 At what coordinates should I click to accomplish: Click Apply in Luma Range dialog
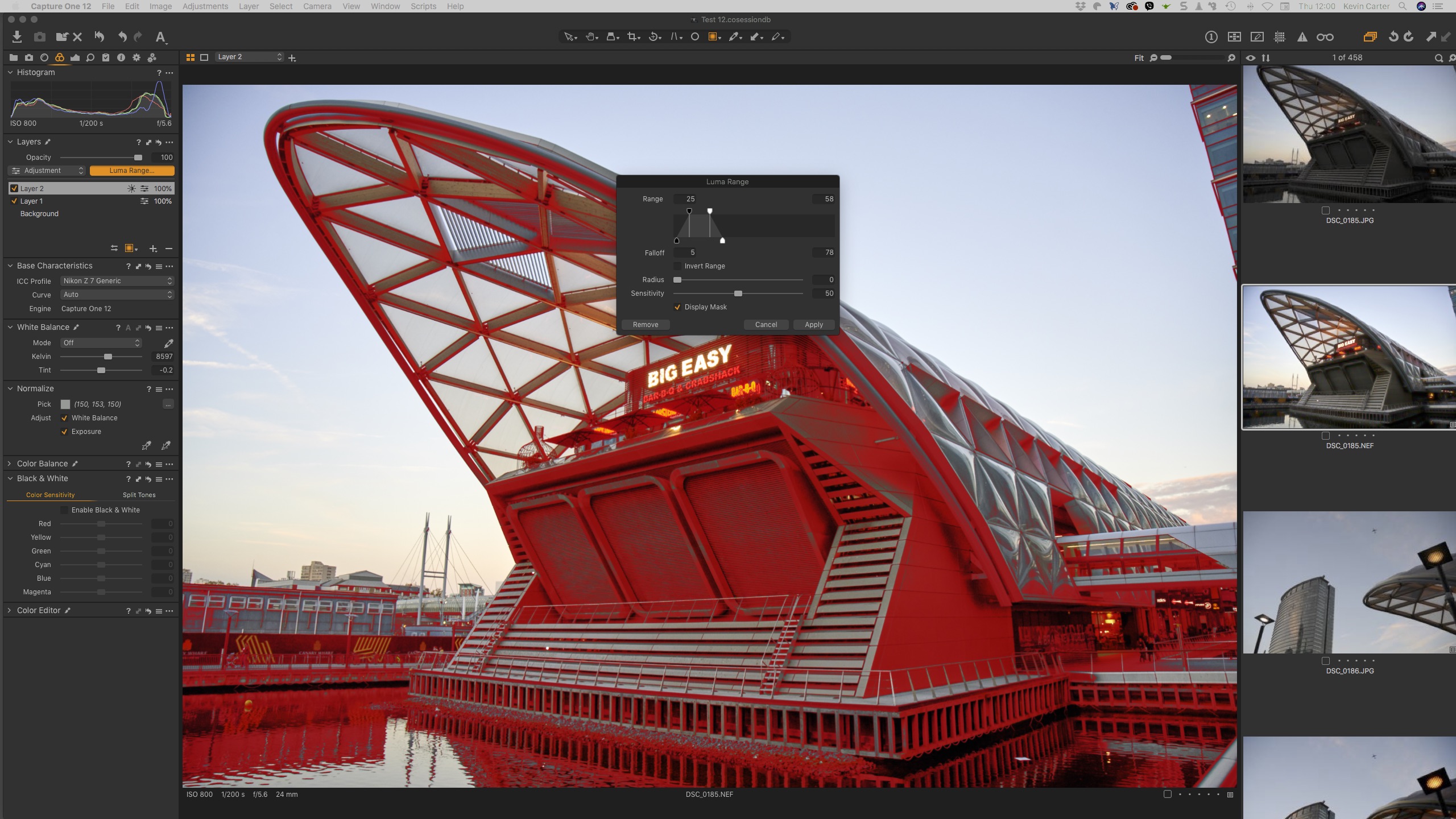coord(813,325)
